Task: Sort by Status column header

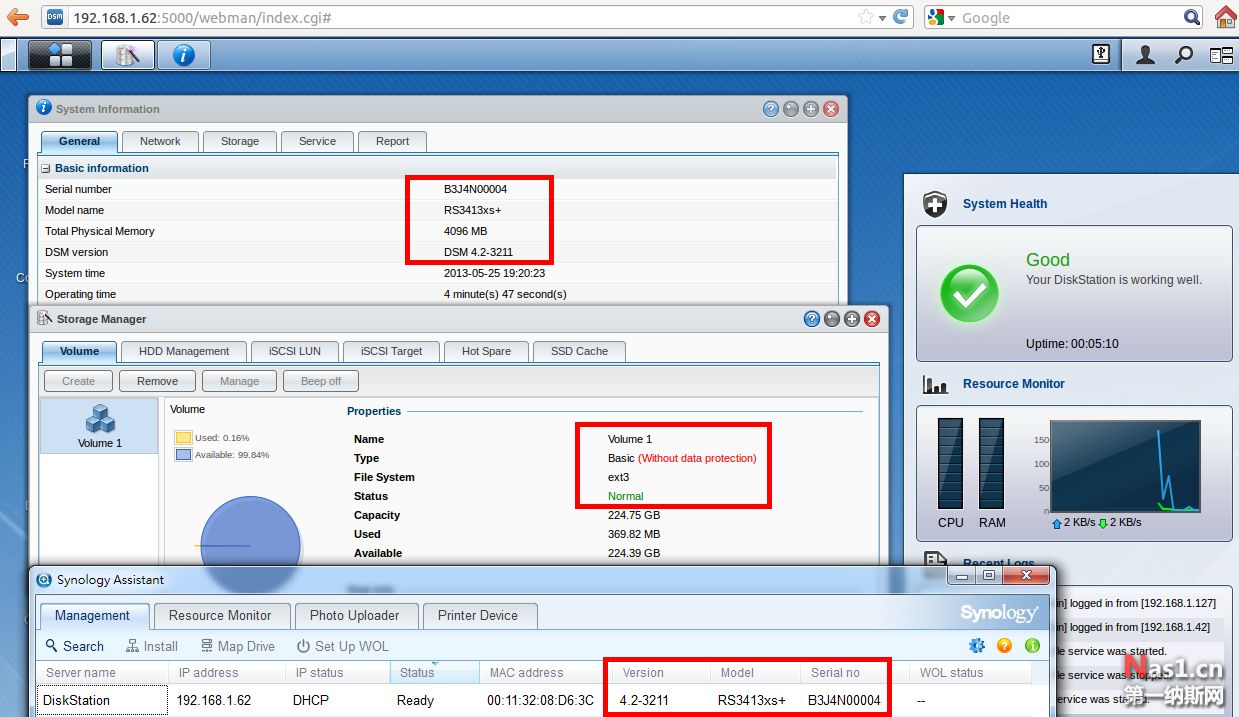Action: 434,673
